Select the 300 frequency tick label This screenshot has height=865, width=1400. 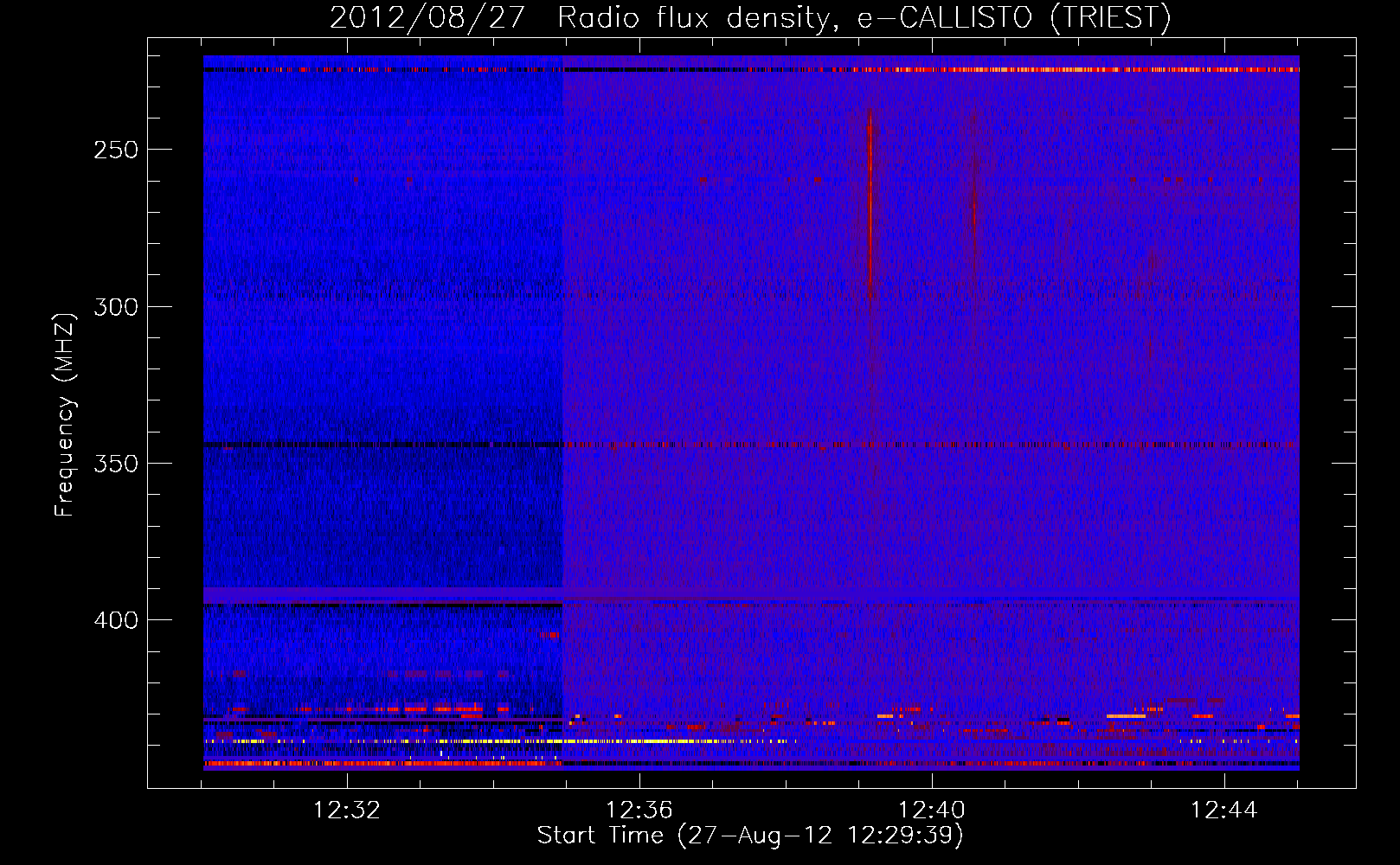[116, 307]
